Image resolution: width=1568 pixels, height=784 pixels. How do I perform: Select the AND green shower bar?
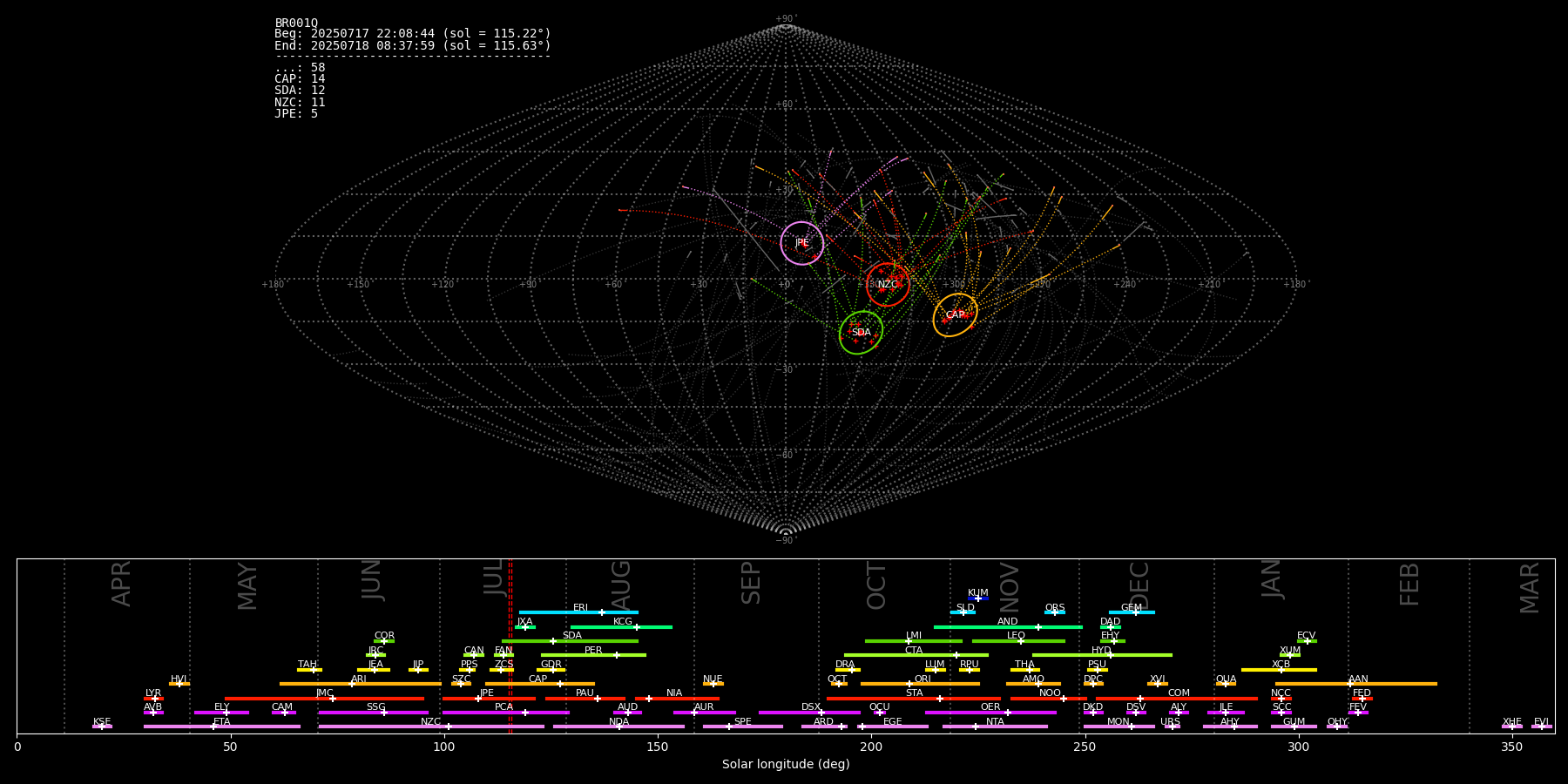(x=1008, y=626)
